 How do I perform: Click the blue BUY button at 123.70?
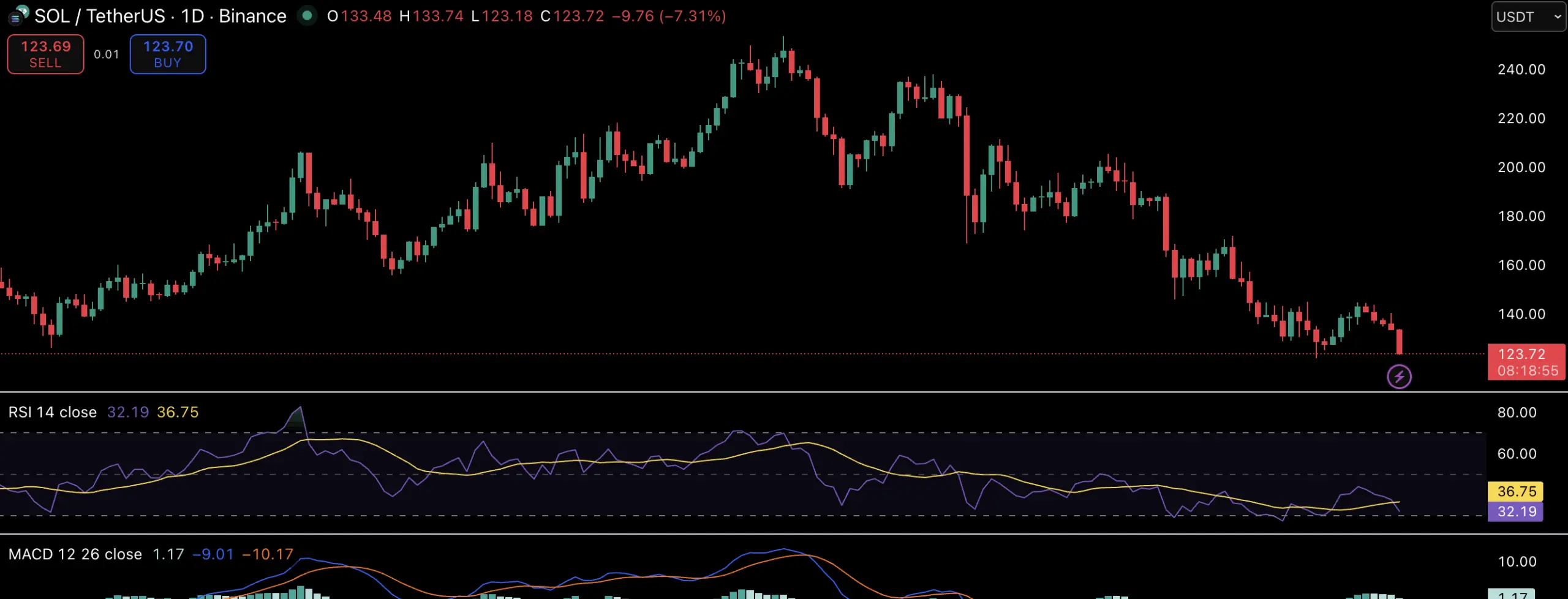(168, 54)
